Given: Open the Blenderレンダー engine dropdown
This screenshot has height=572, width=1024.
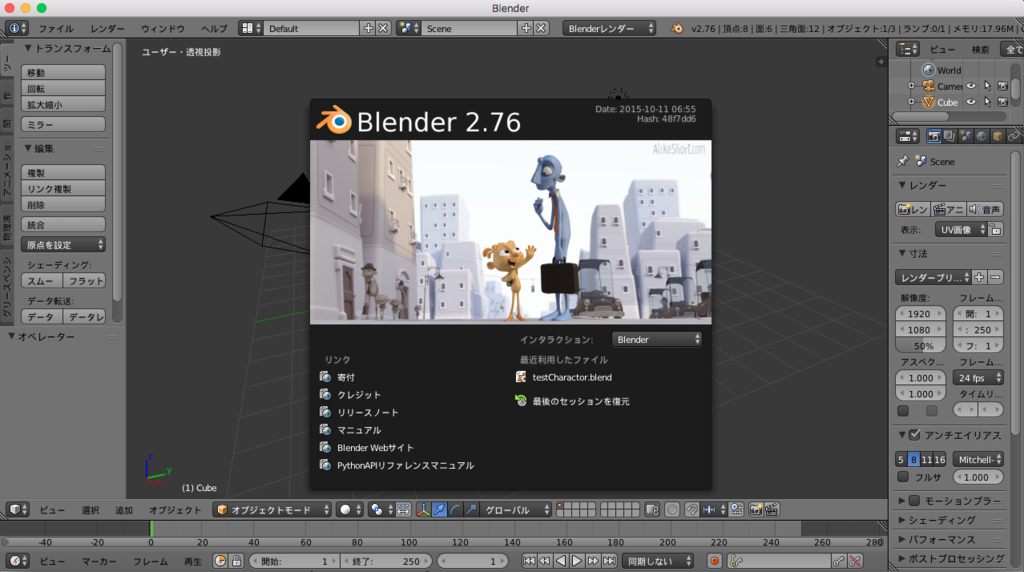Looking at the screenshot, I should coord(609,28).
